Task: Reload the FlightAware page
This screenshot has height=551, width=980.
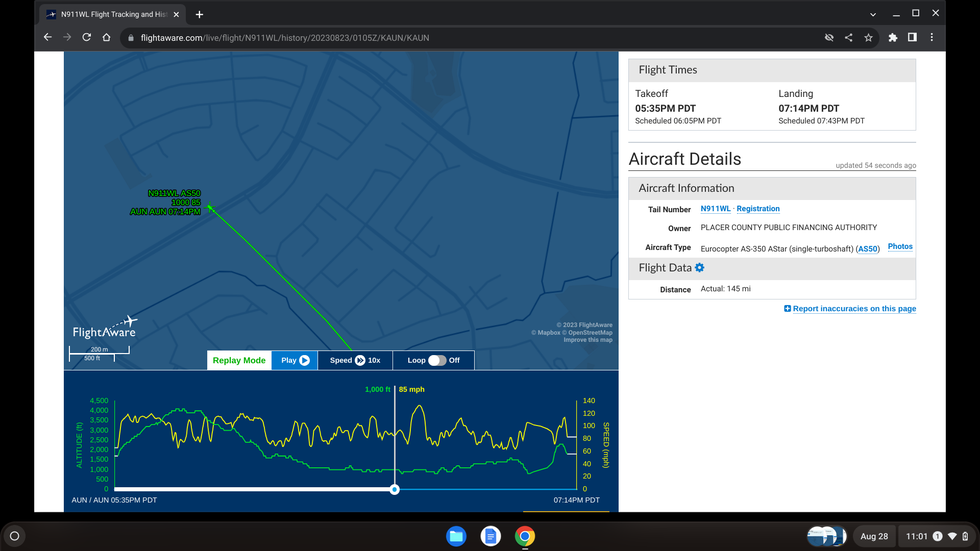Action: coord(86,37)
